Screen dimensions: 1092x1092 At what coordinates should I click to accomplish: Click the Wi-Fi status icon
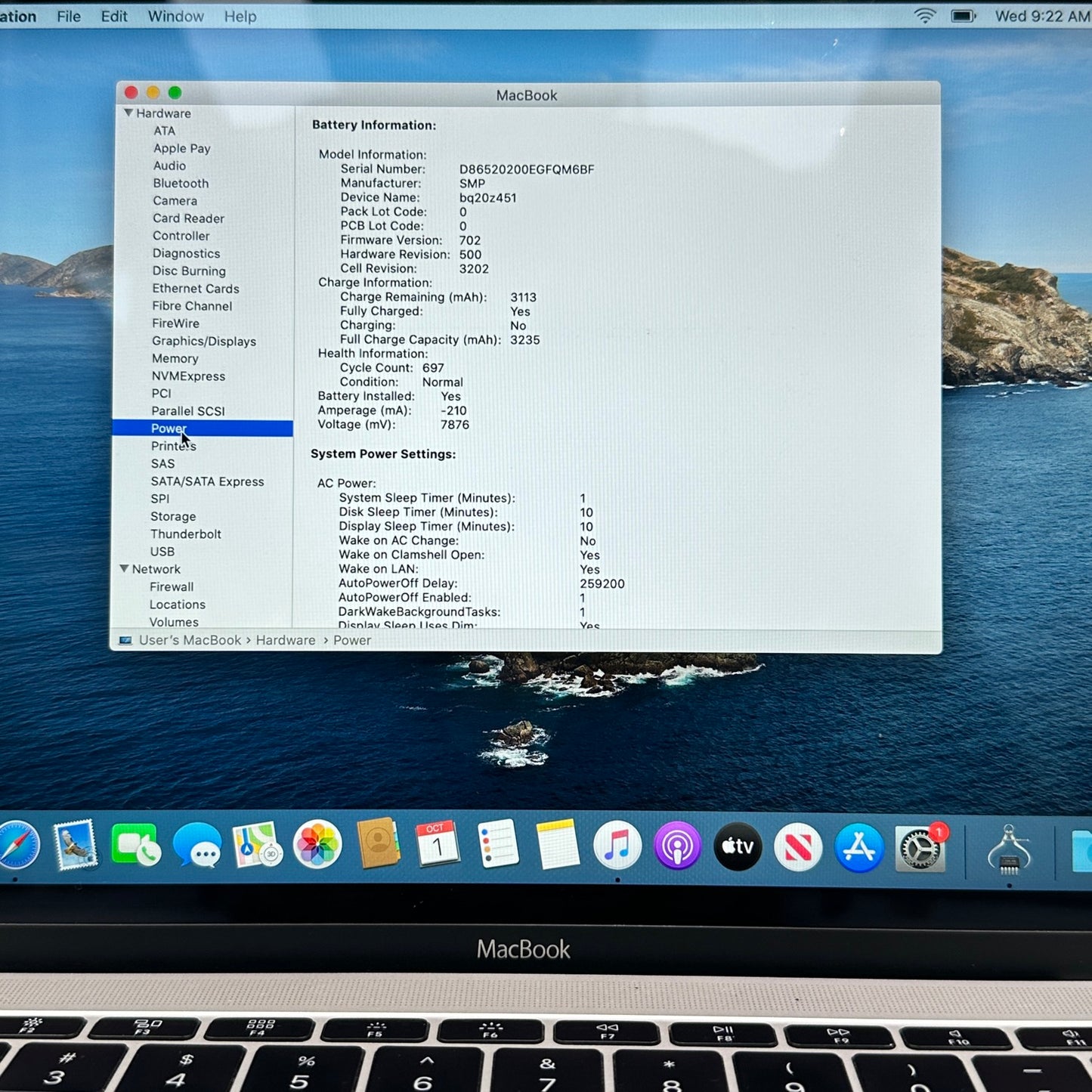[924, 16]
